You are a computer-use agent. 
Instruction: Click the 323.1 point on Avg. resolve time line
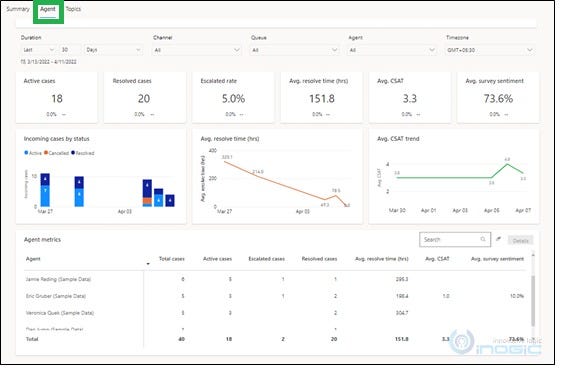(x=225, y=162)
